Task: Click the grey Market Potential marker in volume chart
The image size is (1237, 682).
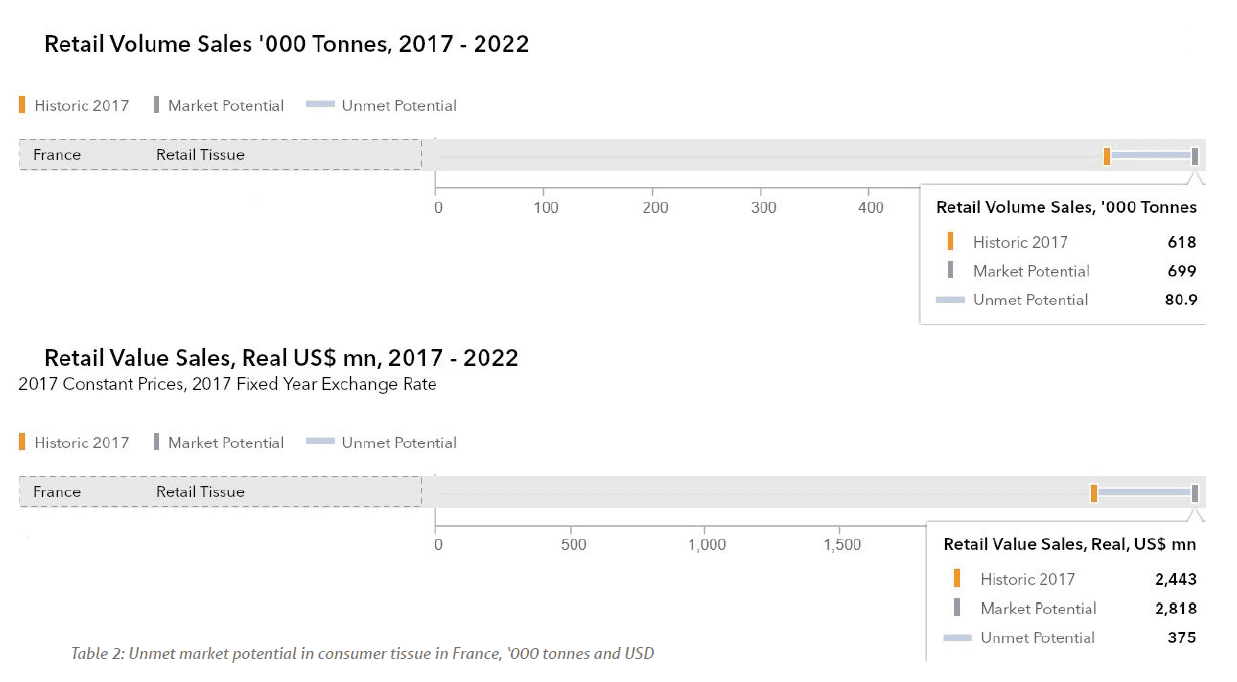Action: [x=1195, y=156]
